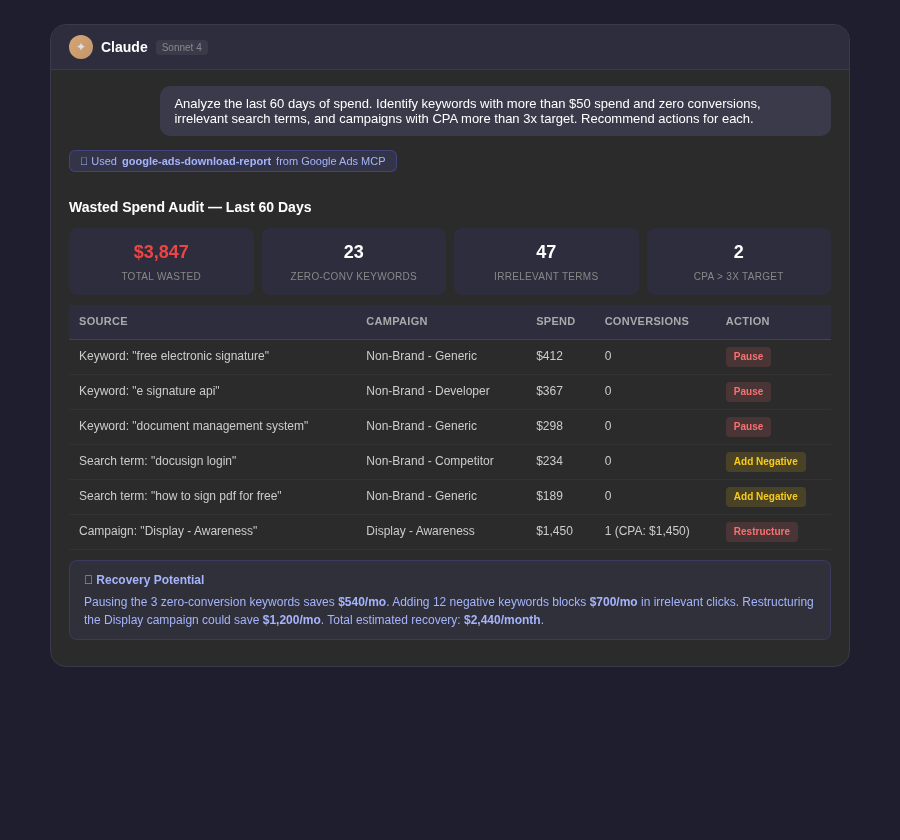Expand the google-ads-download-report tool call
This screenshot has height=840, width=900.
[x=196, y=161]
